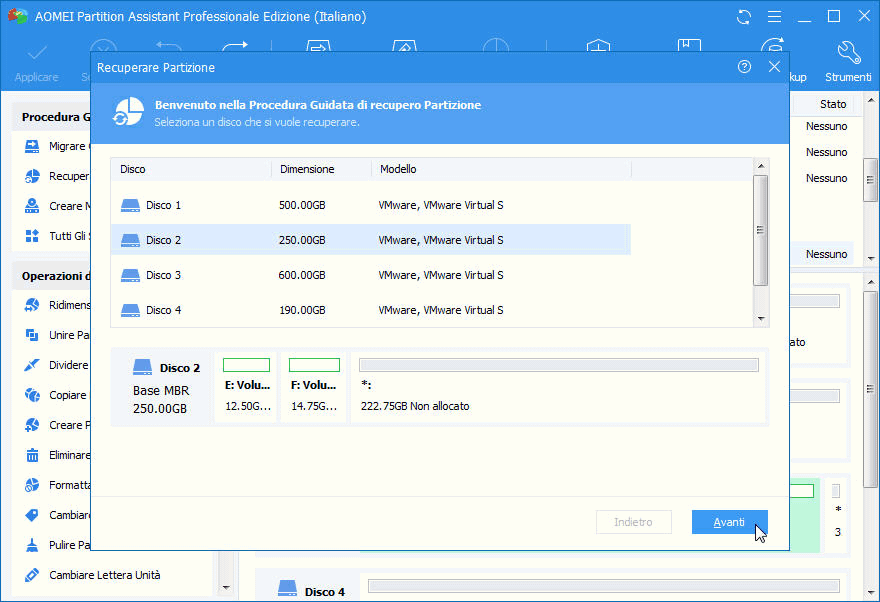Image resolution: width=880 pixels, height=602 pixels.
Task: Click the Stato column header in main window
Action: pos(832,104)
